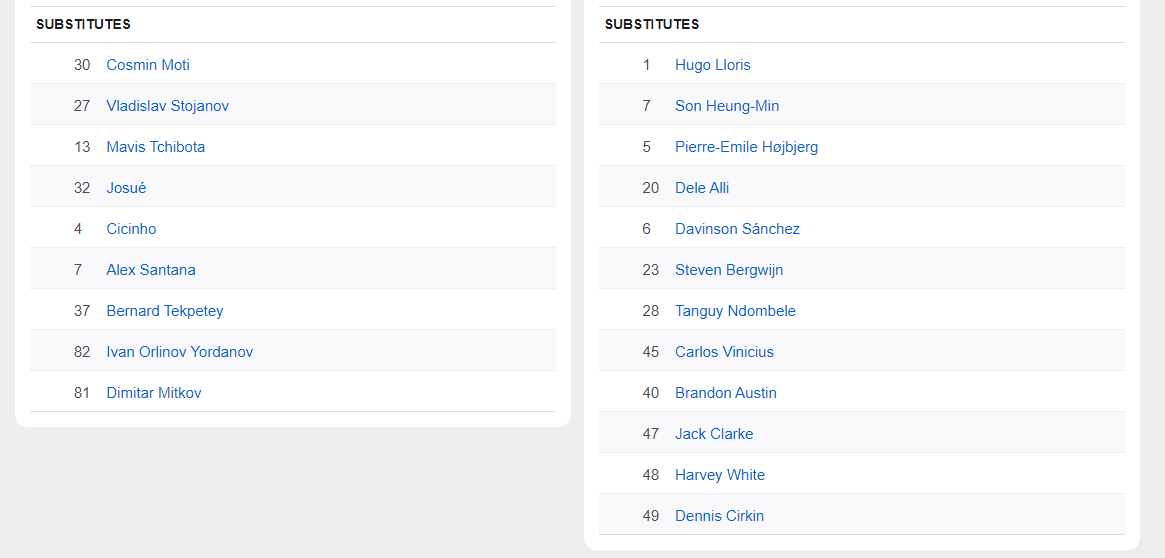Viewport: 1165px width, 558px height.
Task: Open Tanguy Ndombele's profile
Action: pyautogui.click(x=735, y=311)
